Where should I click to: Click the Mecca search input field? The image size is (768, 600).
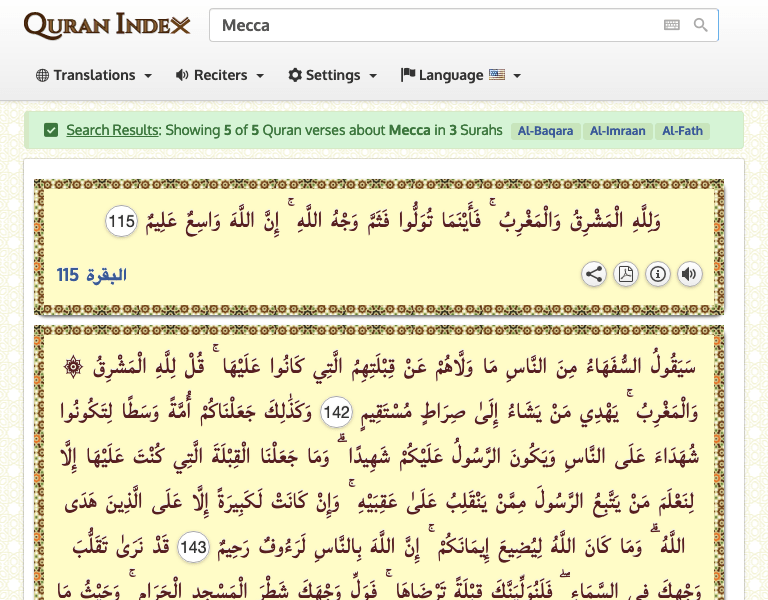tap(463, 25)
